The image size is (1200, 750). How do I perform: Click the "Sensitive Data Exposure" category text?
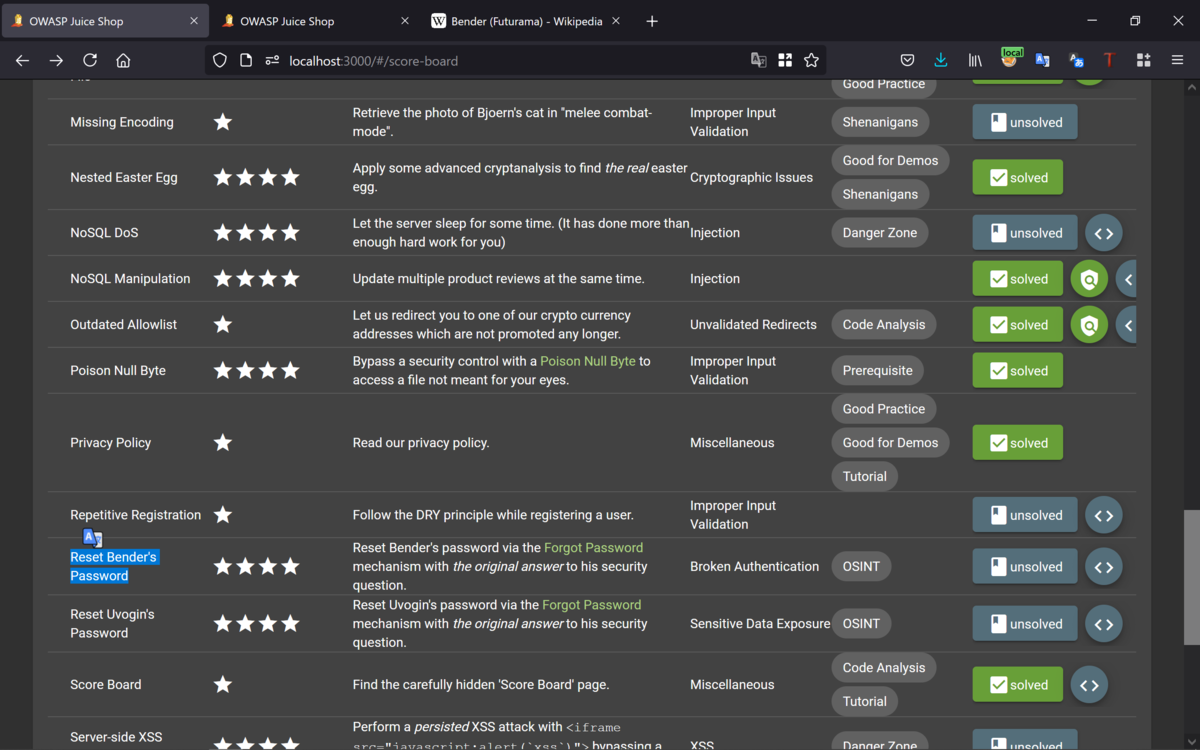760,624
